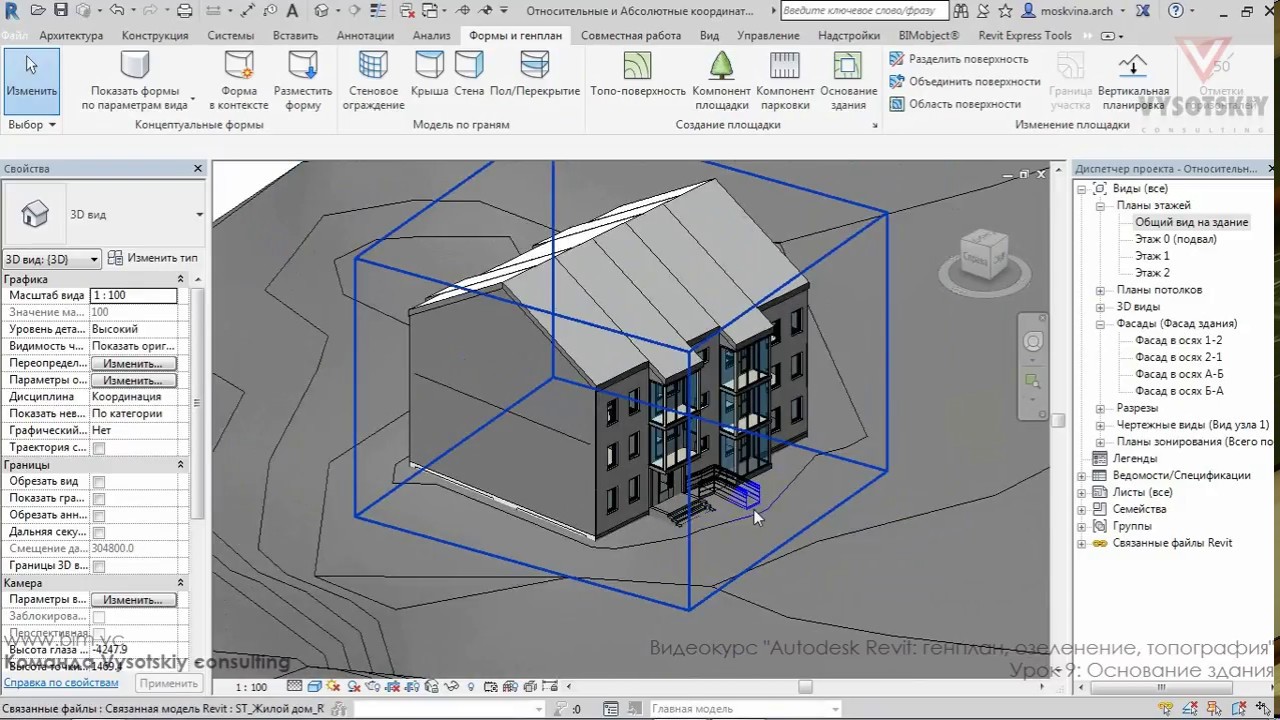This screenshot has width=1280, height=720.
Task: Toggle the Far clip active checkbox
Action: [99, 532]
